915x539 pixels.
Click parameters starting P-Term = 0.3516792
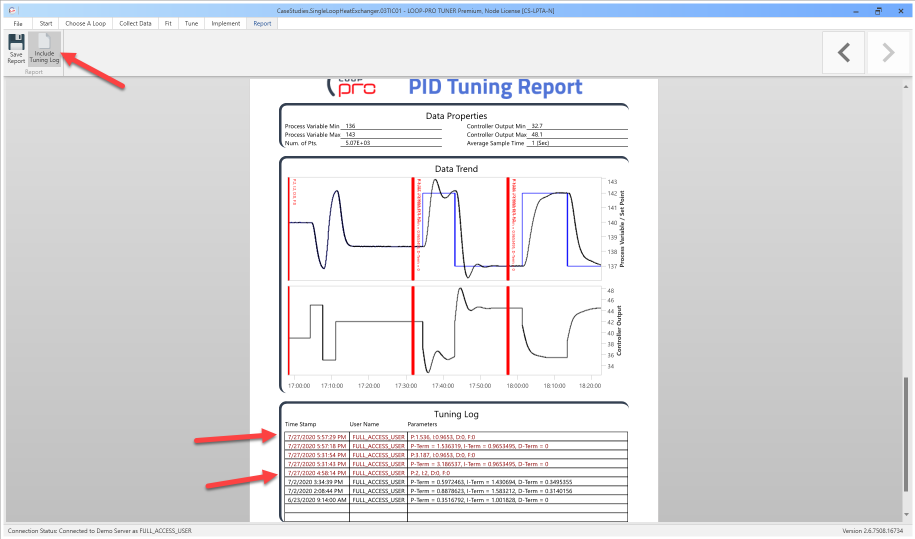(x=479, y=500)
